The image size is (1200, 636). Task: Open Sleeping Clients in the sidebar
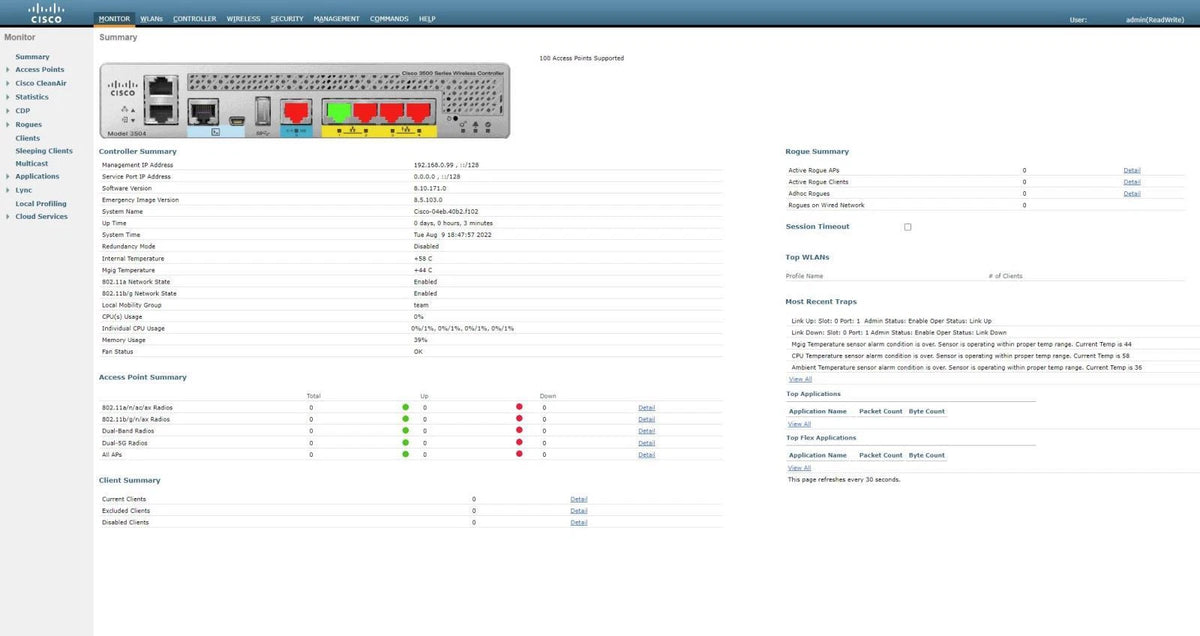pos(44,151)
